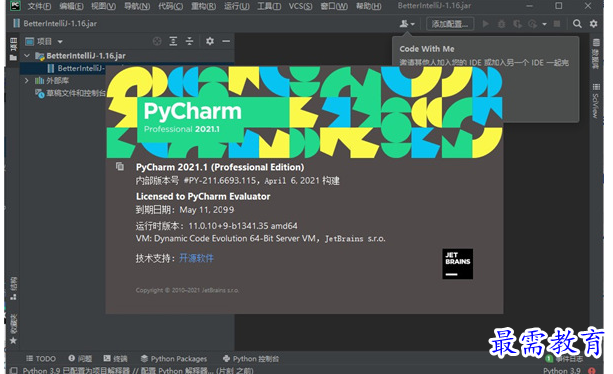Toggle the 结构 tool window side tab
Screen dimensions: 613x374
[x=13, y=288]
